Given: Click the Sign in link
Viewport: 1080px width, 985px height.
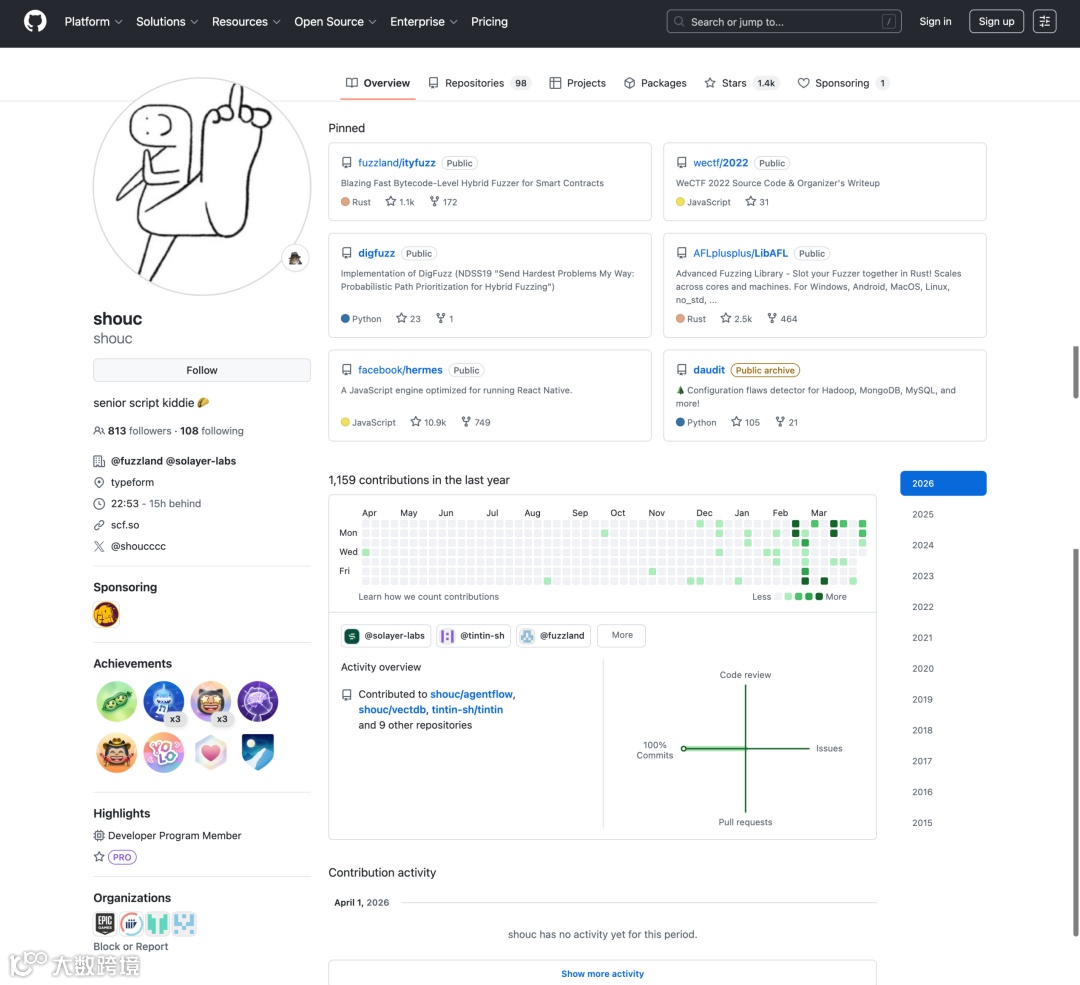Looking at the screenshot, I should point(935,21).
